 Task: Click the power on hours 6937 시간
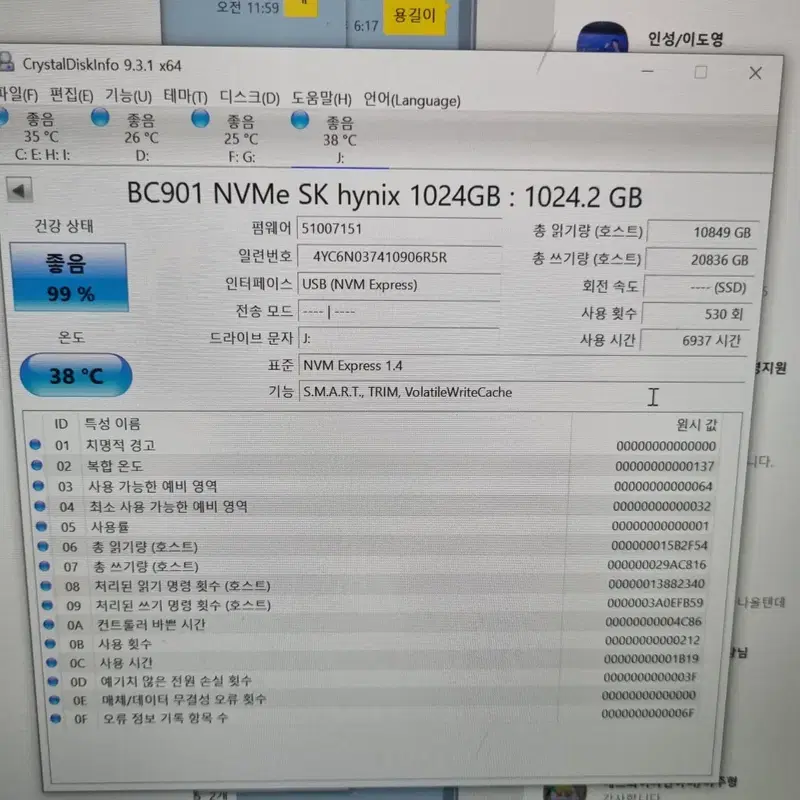coord(694,340)
